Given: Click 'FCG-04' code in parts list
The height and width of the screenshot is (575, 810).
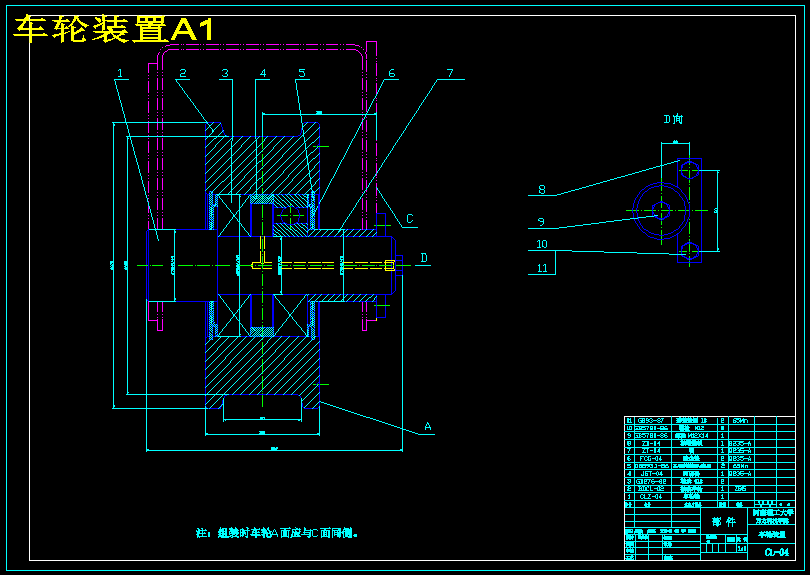Looking at the screenshot, I should point(650,458).
